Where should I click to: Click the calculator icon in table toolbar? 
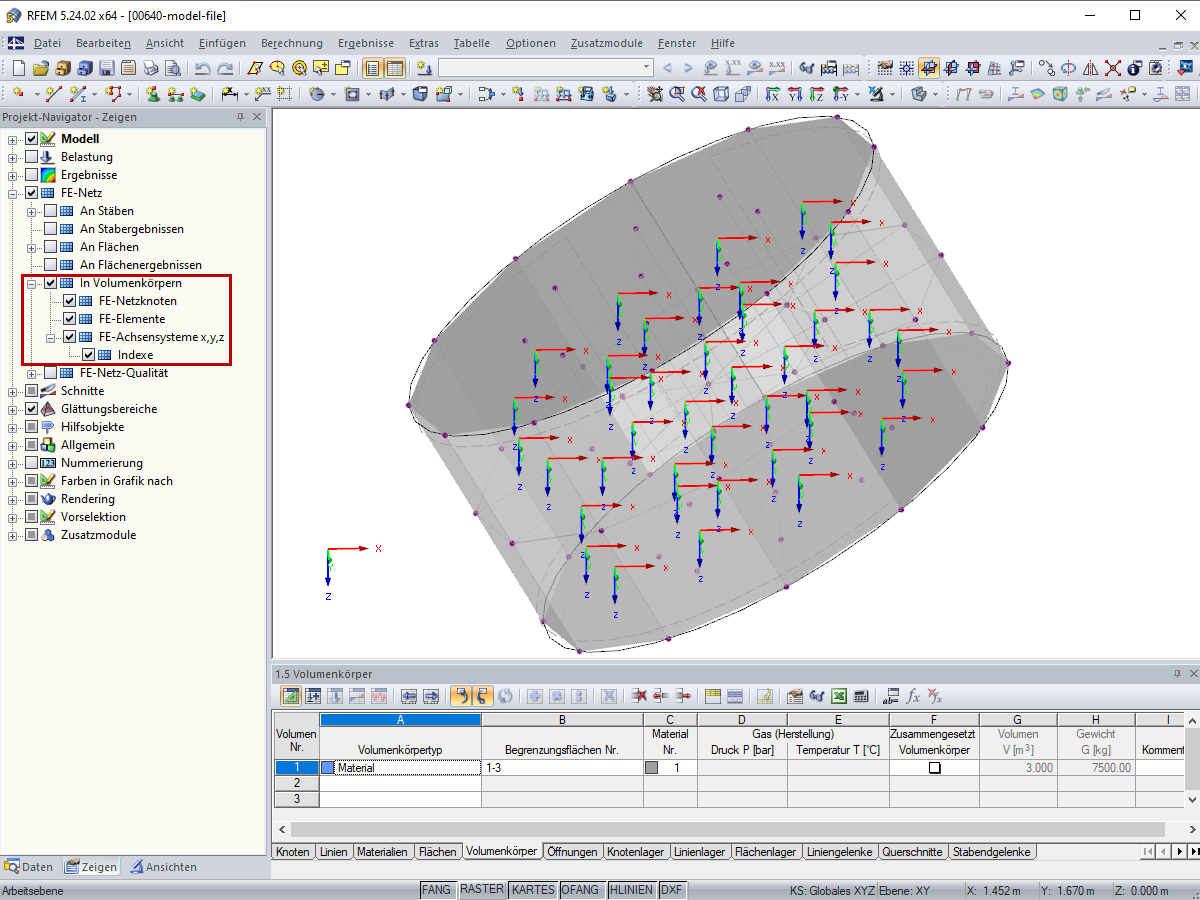coord(861,696)
